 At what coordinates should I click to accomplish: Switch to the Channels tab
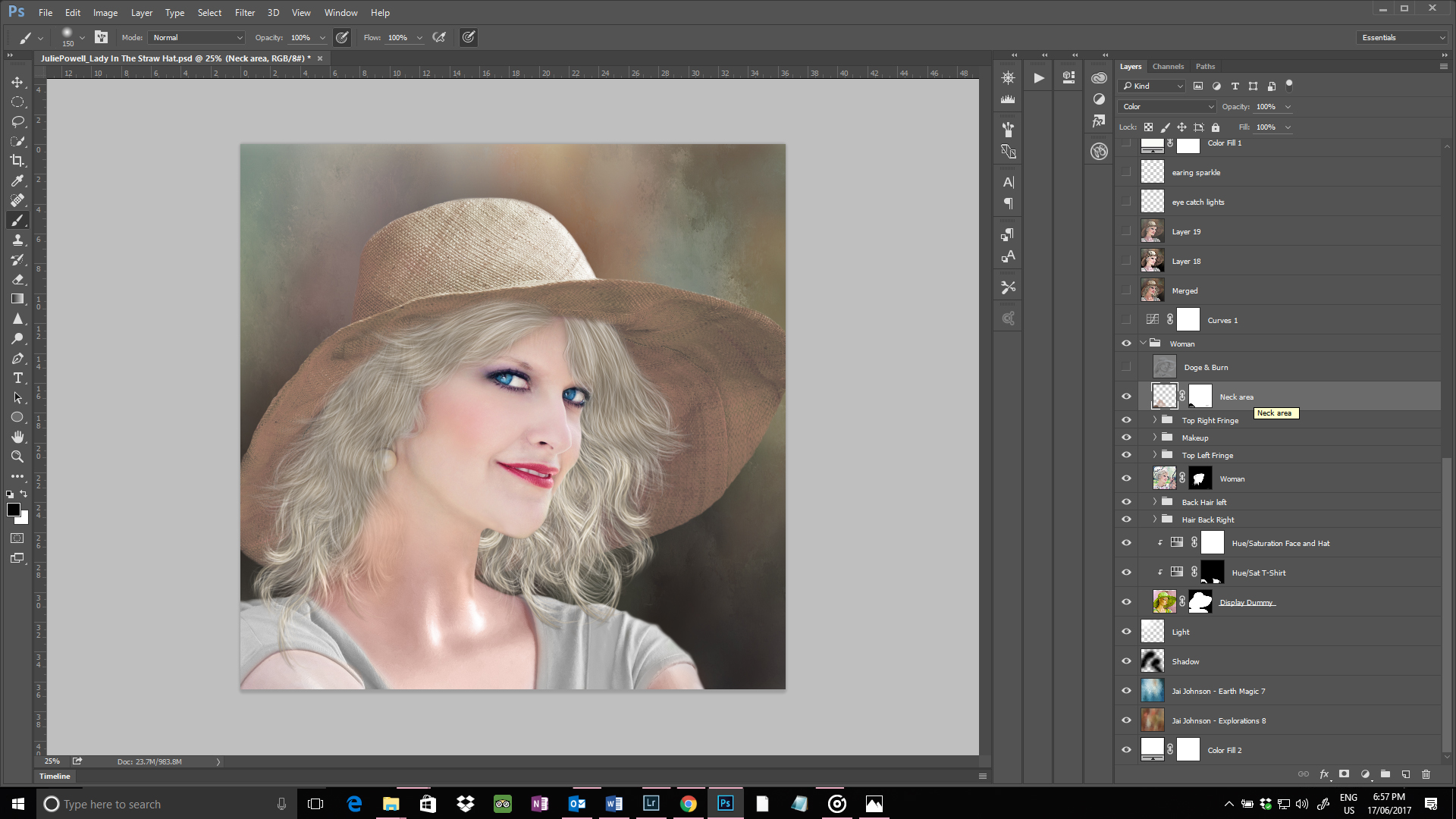coord(1168,67)
